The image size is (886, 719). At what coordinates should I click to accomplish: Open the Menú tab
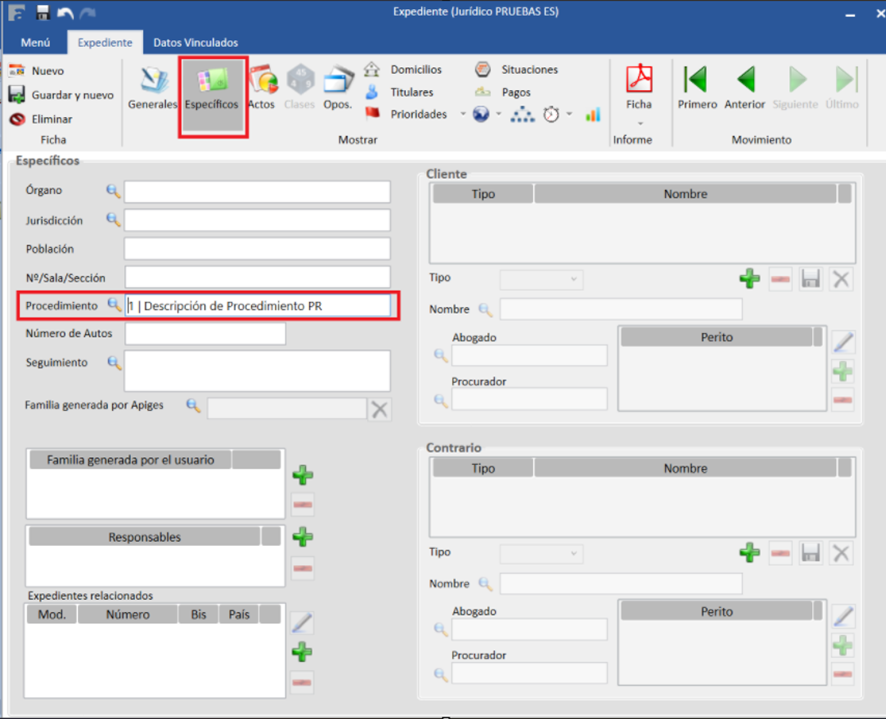pyautogui.click(x=35, y=43)
